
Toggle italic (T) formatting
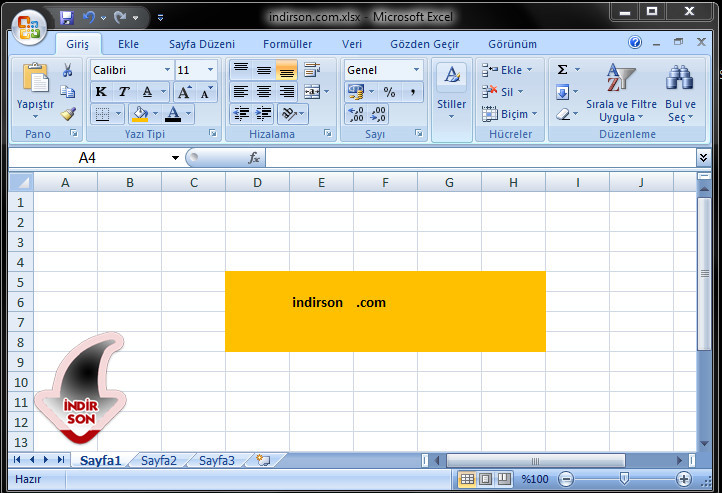(123, 92)
